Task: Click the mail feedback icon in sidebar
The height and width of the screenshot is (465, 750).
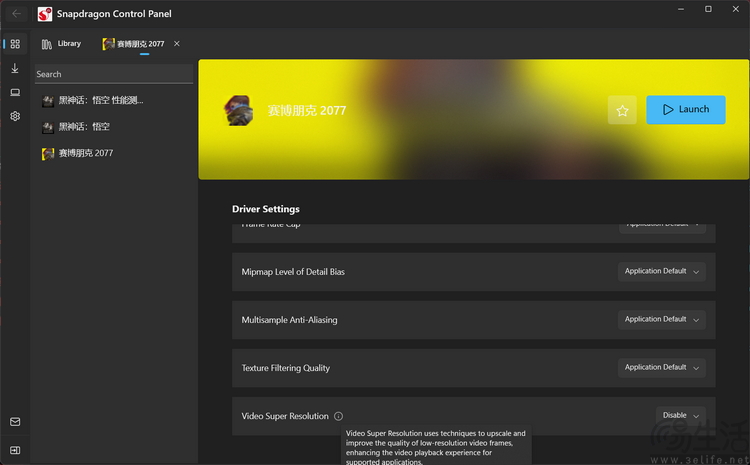Action: [x=15, y=422]
